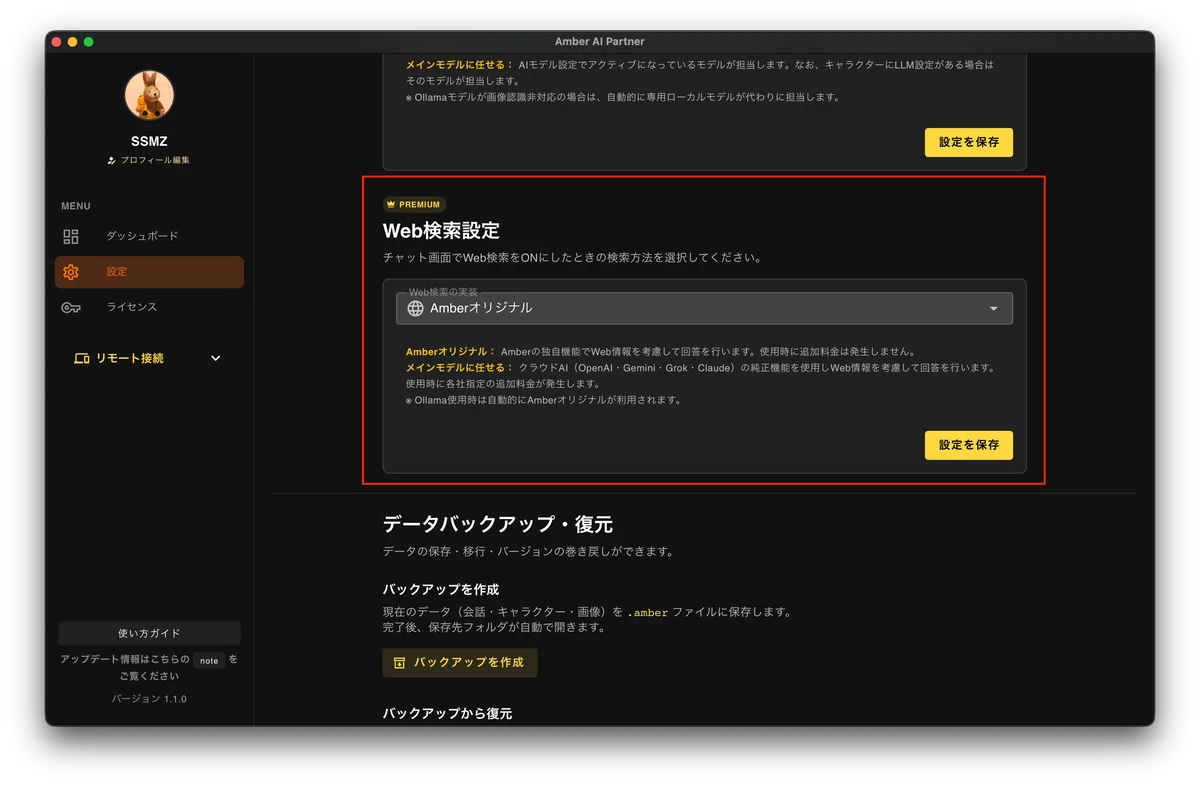Viewport: 1200px width, 786px height.
Task: Follow the note update link
Action: 209,660
